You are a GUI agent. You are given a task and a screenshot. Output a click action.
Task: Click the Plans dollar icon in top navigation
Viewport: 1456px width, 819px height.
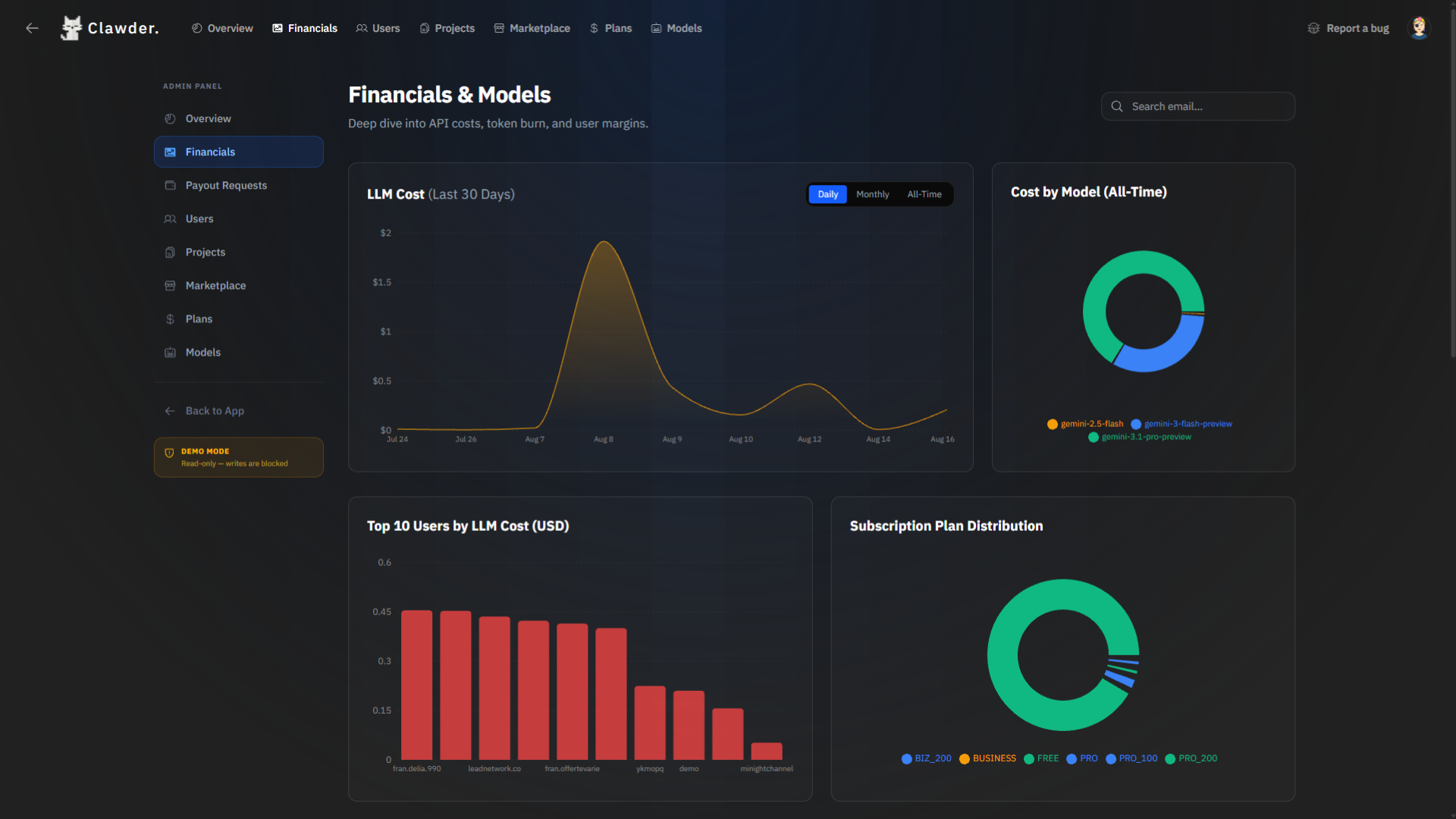point(595,28)
